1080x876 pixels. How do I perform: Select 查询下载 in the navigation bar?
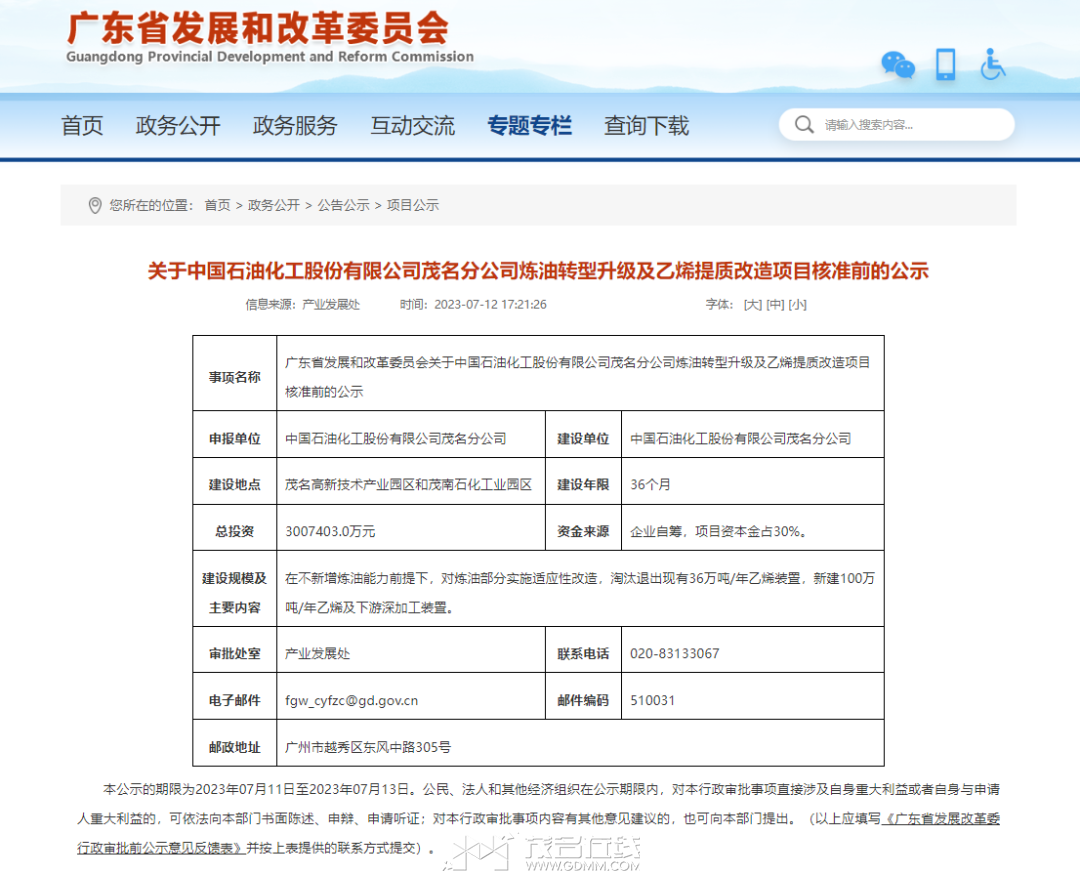[x=646, y=126]
